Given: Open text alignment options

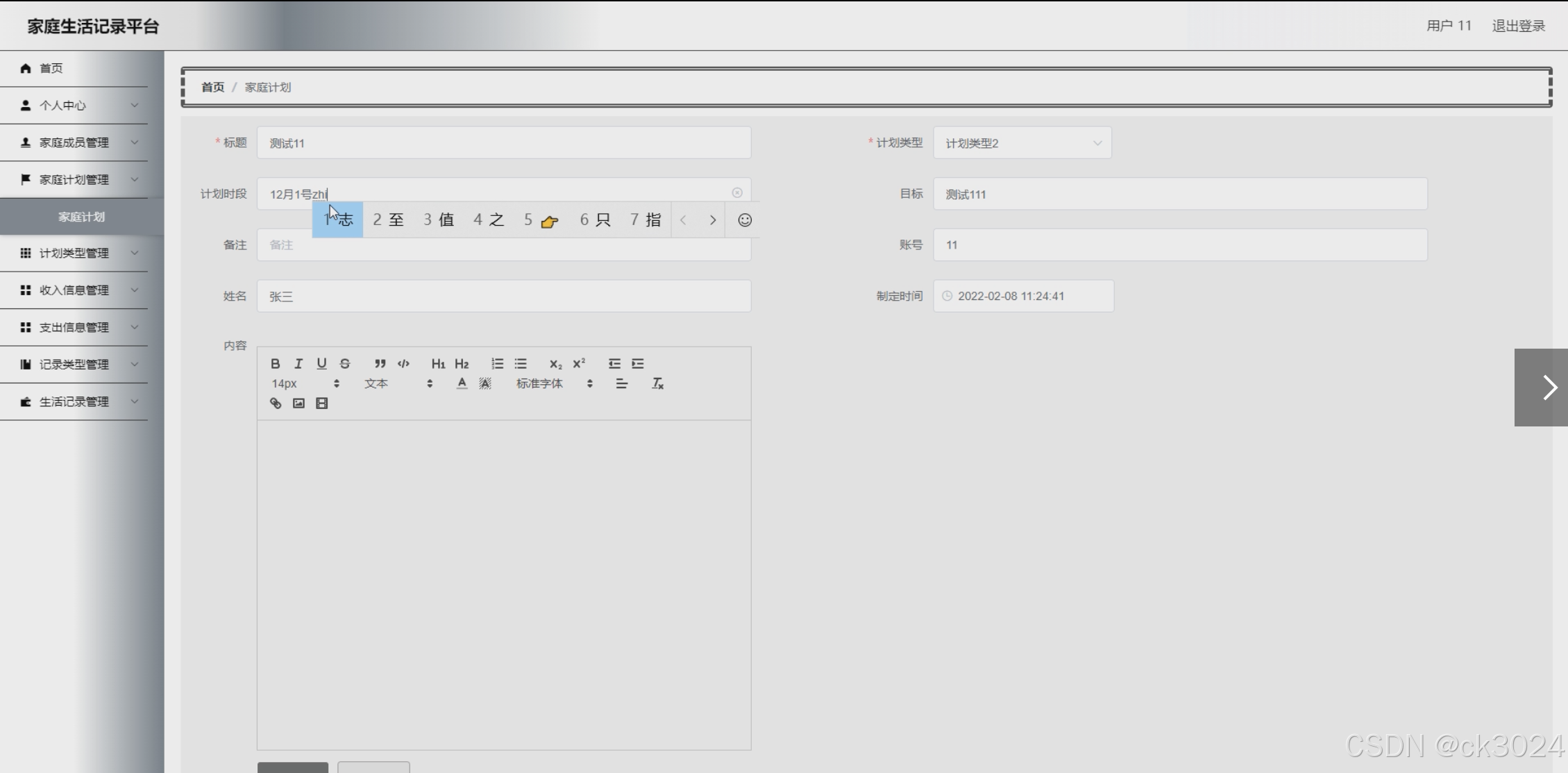Looking at the screenshot, I should click(622, 383).
